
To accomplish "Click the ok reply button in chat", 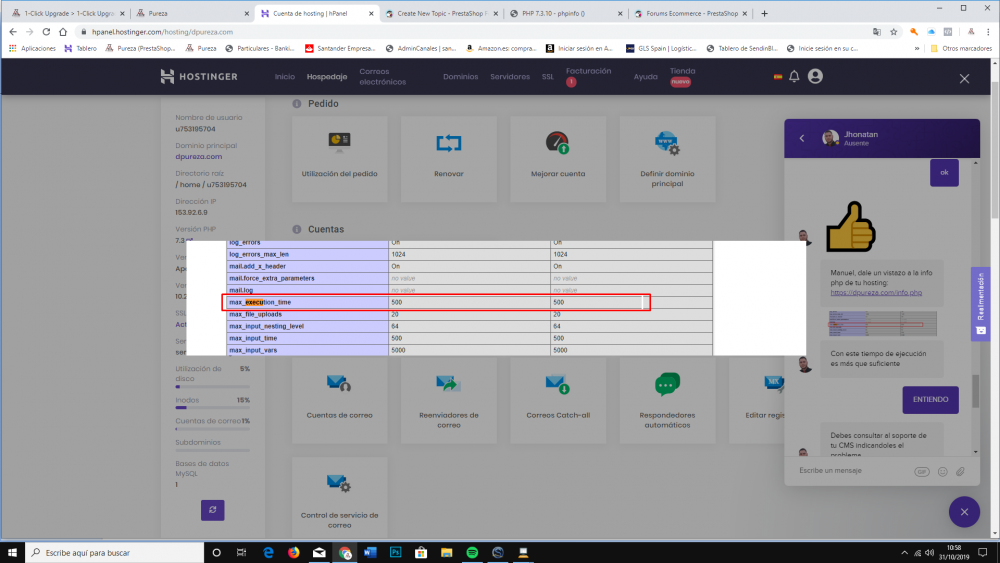I will pyautogui.click(x=944, y=173).
